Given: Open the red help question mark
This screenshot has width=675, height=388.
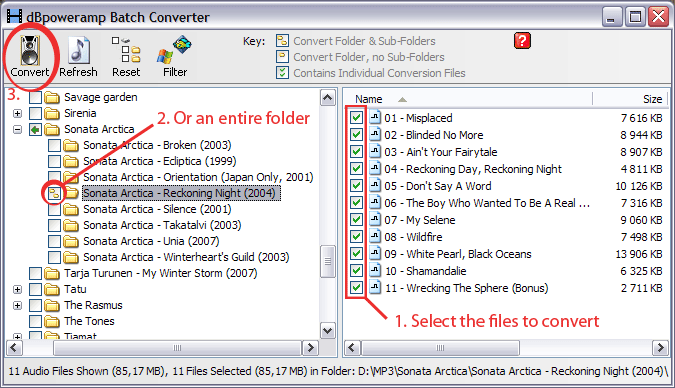Looking at the screenshot, I should coord(522,41).
